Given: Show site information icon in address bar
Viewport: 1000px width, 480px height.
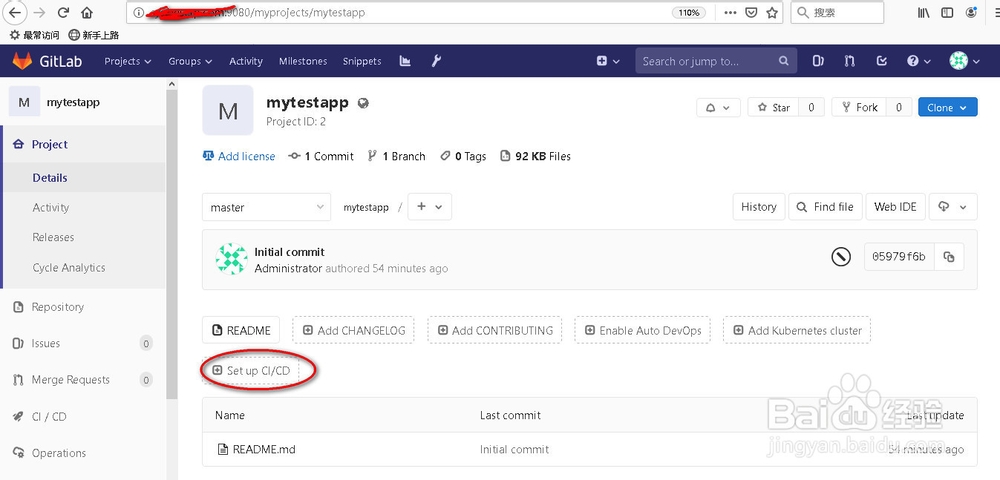Looking at the screenshot, I should coord(138,12).
